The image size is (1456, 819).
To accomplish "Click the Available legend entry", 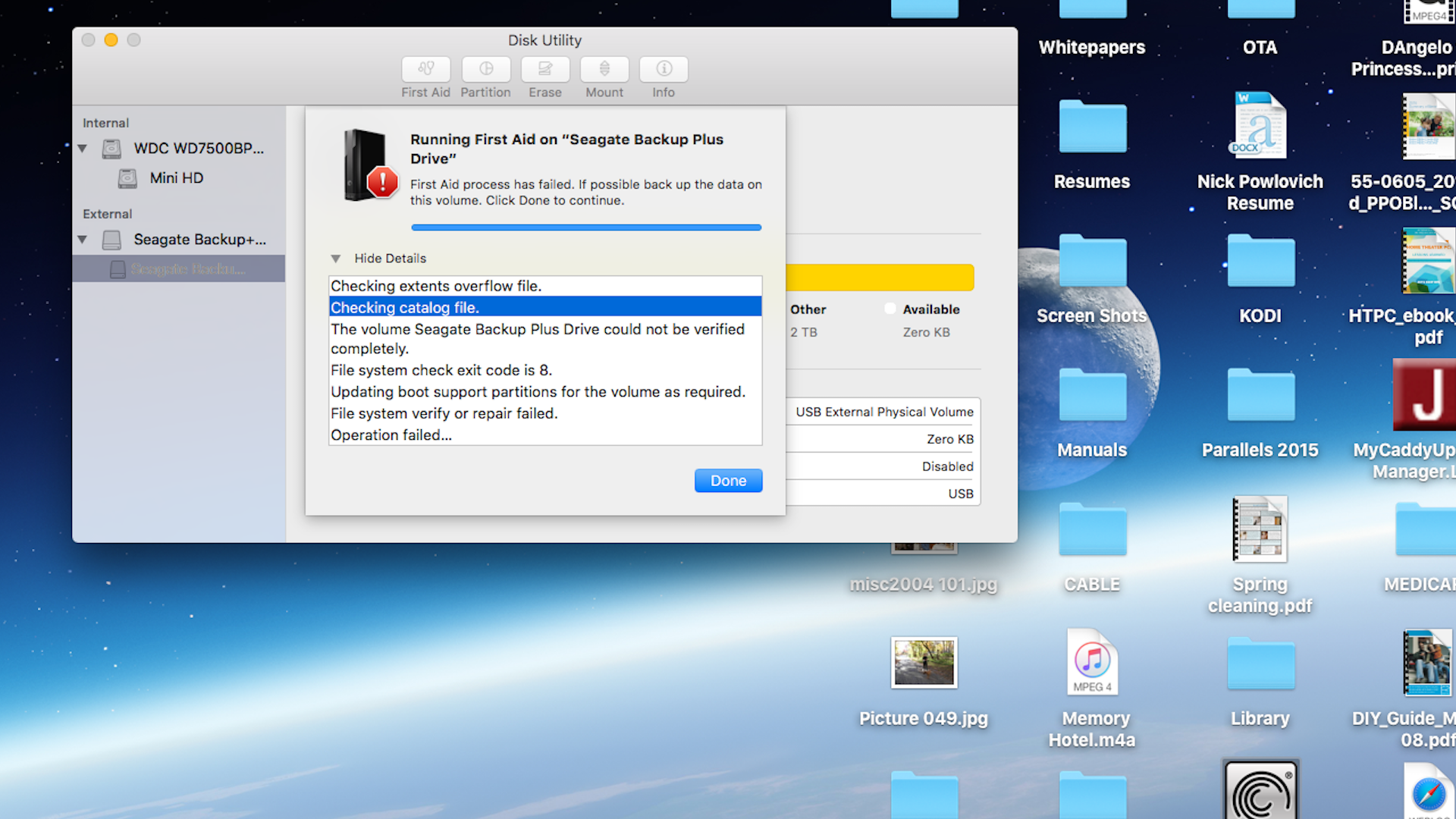I will (x=923, y=309).
